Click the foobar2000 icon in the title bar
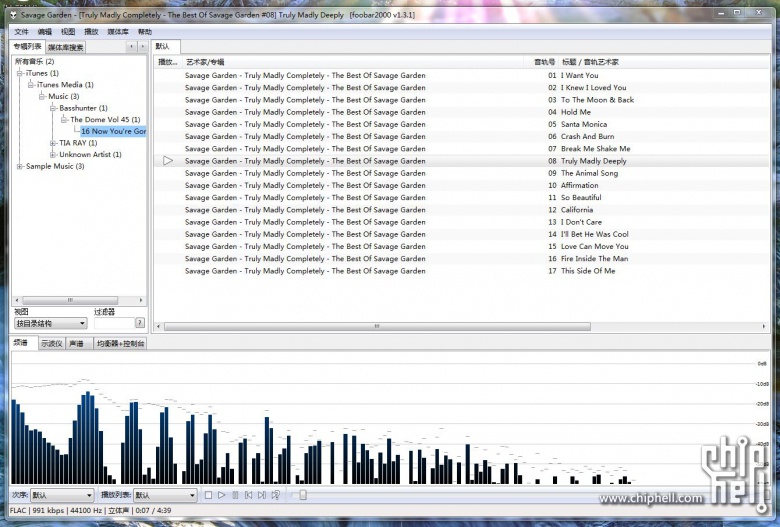This screenshot has width=780, height=527. tap(14, 15)
